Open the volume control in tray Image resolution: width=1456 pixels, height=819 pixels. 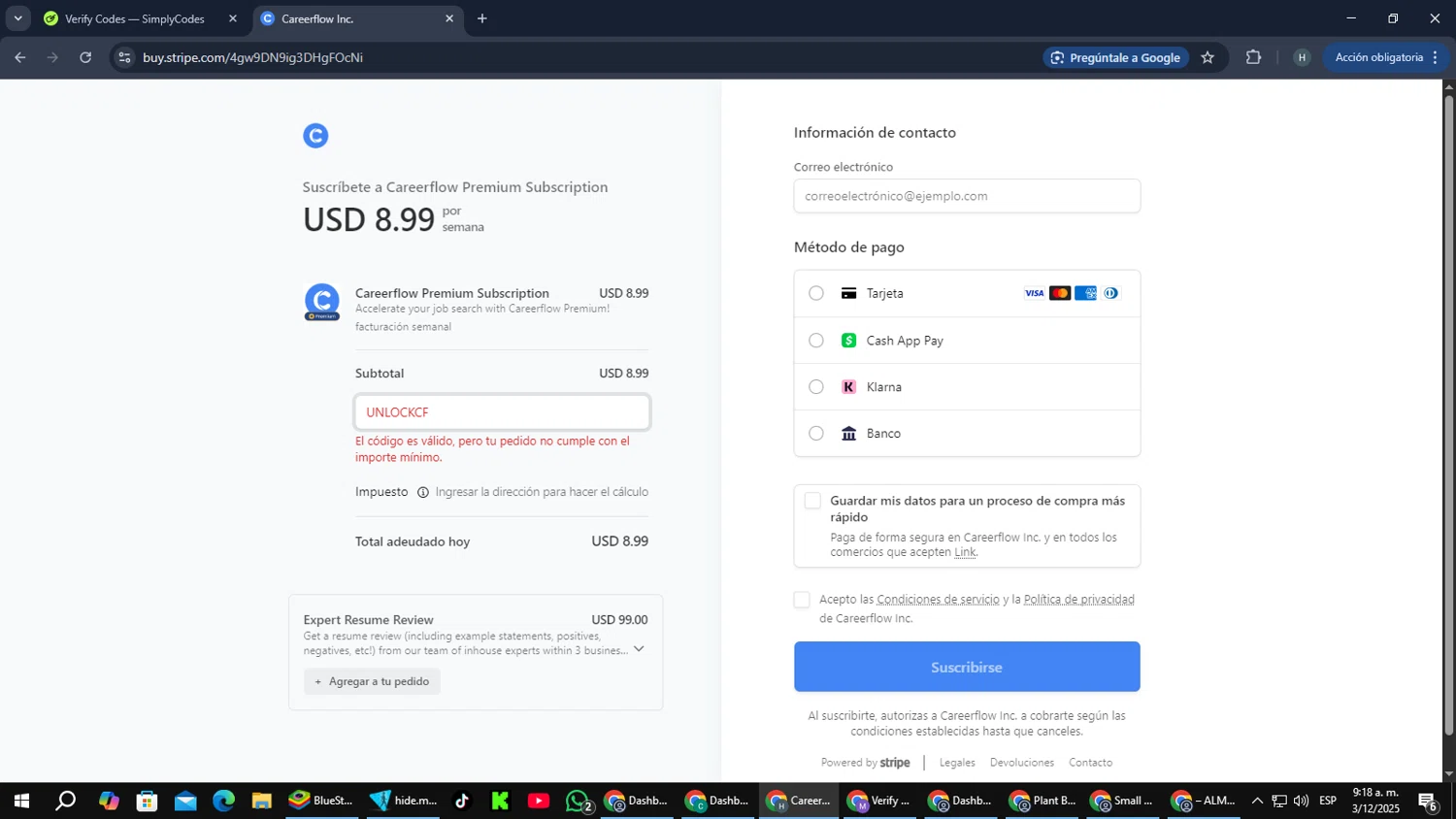tap(1301, 801)
